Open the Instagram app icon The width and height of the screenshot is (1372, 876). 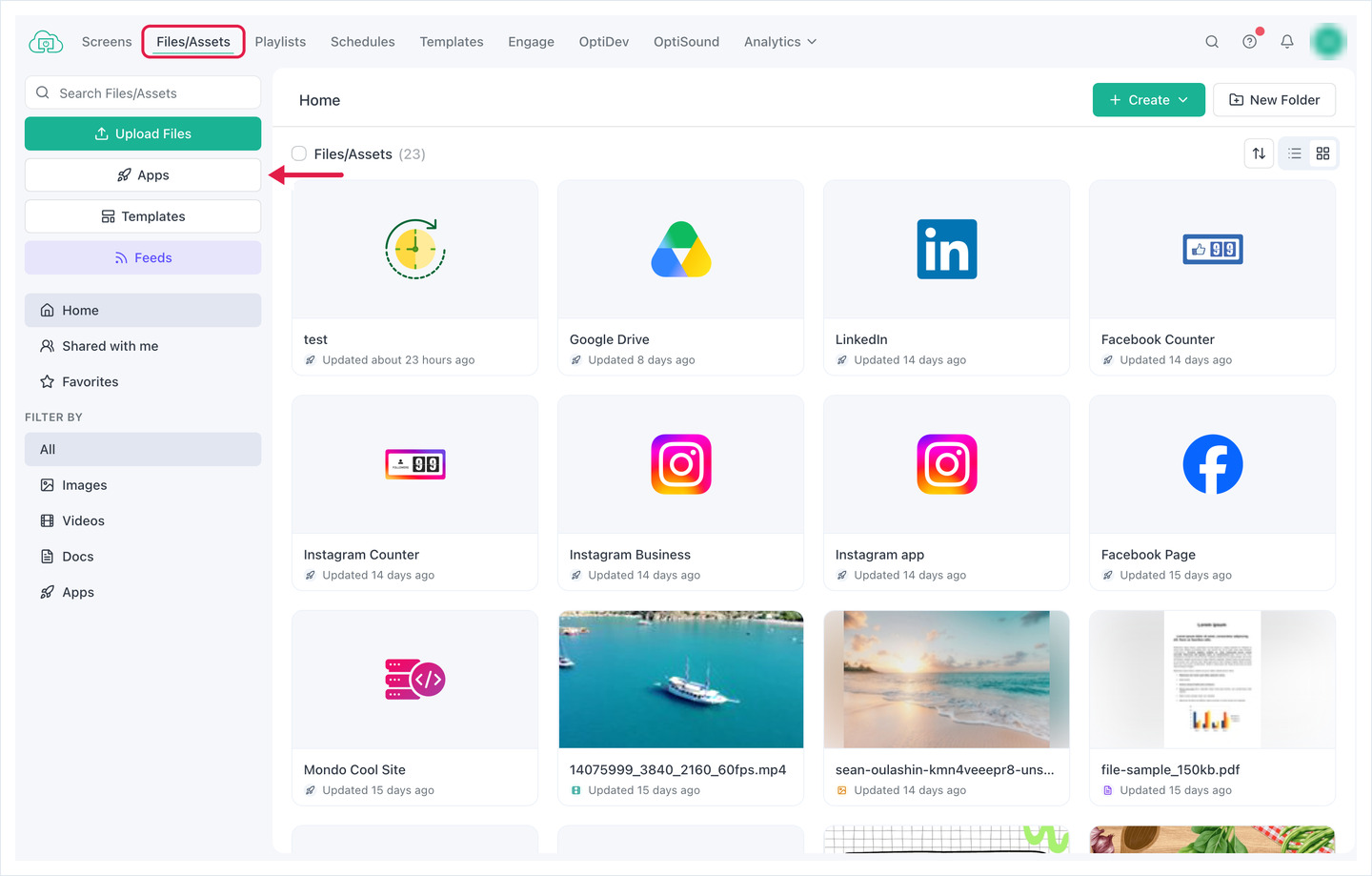point(947,464)
